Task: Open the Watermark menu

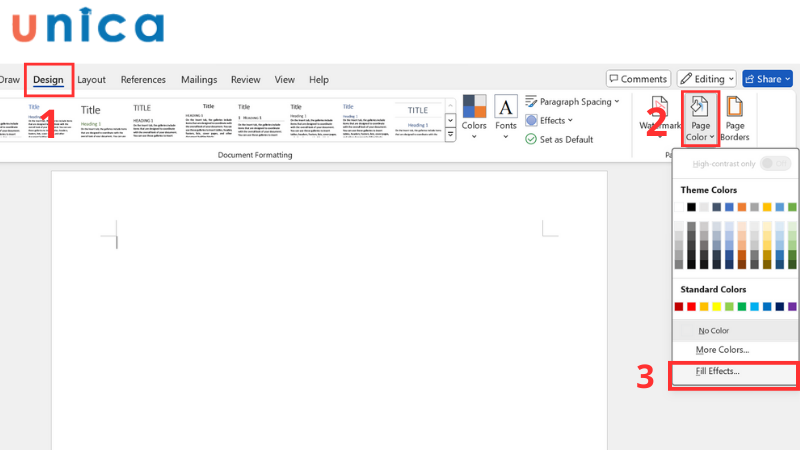Action: click(660, 117)
